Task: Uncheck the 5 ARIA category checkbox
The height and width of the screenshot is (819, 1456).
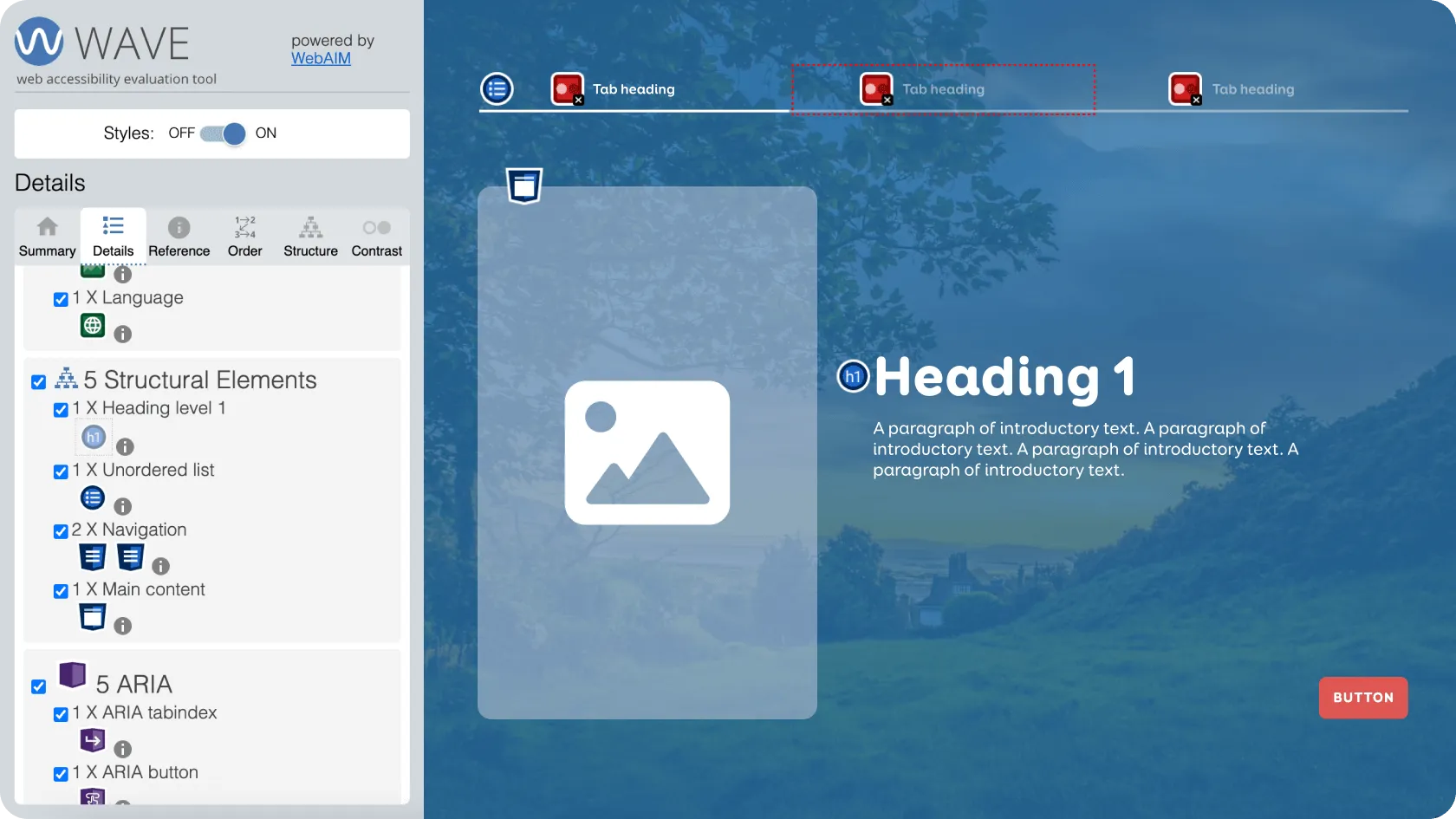Action: tap(39, 686)
